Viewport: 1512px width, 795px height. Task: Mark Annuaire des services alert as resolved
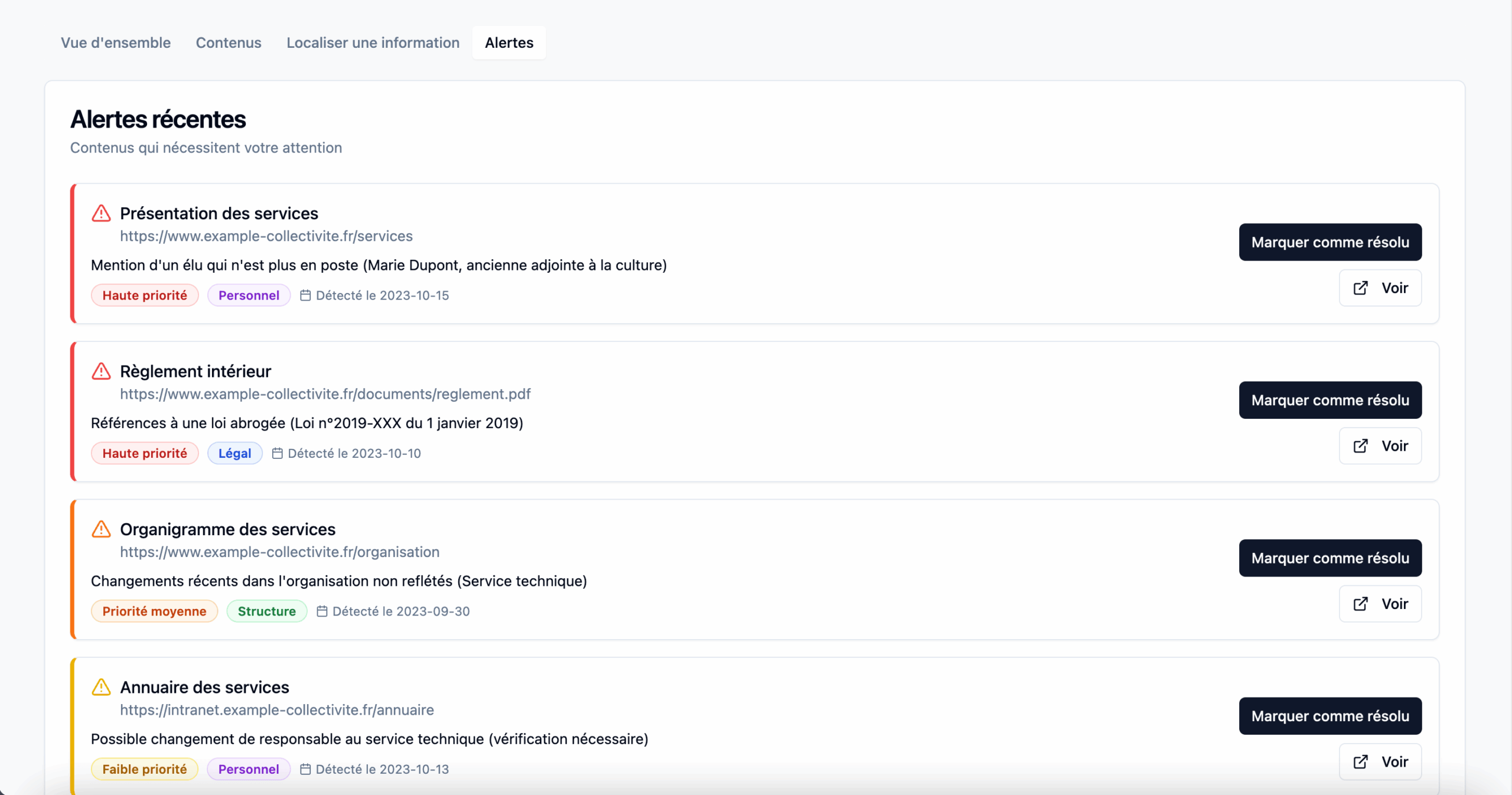point(1330,716)
